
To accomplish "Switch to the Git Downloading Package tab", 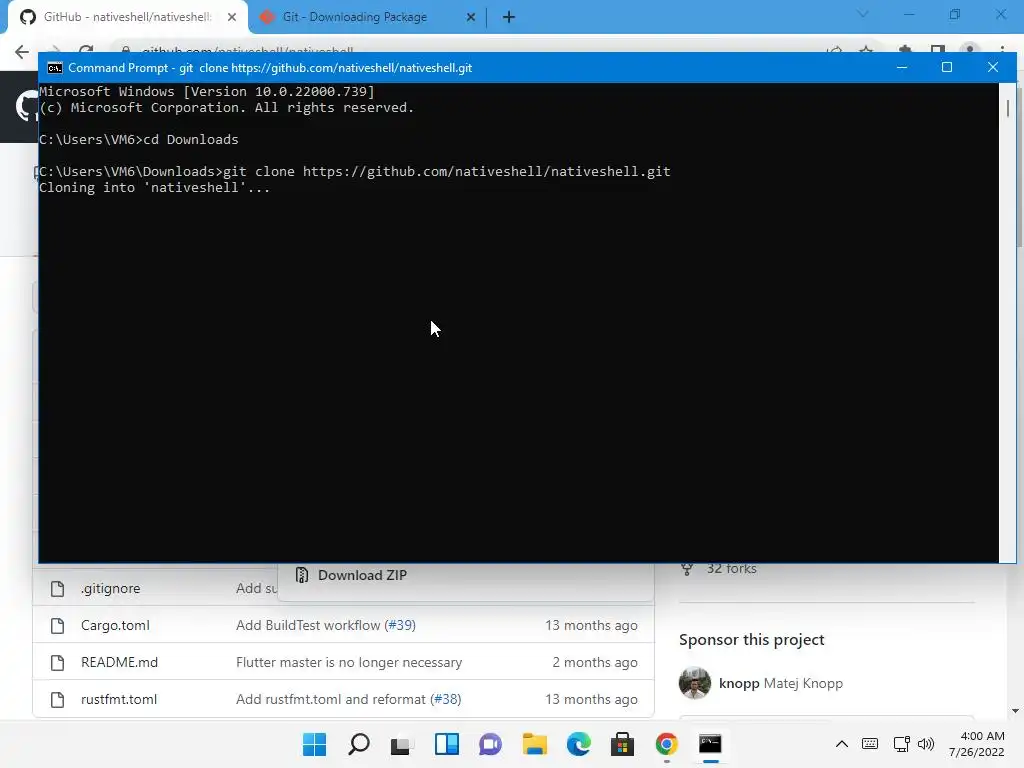I will (x=355, y=17).
